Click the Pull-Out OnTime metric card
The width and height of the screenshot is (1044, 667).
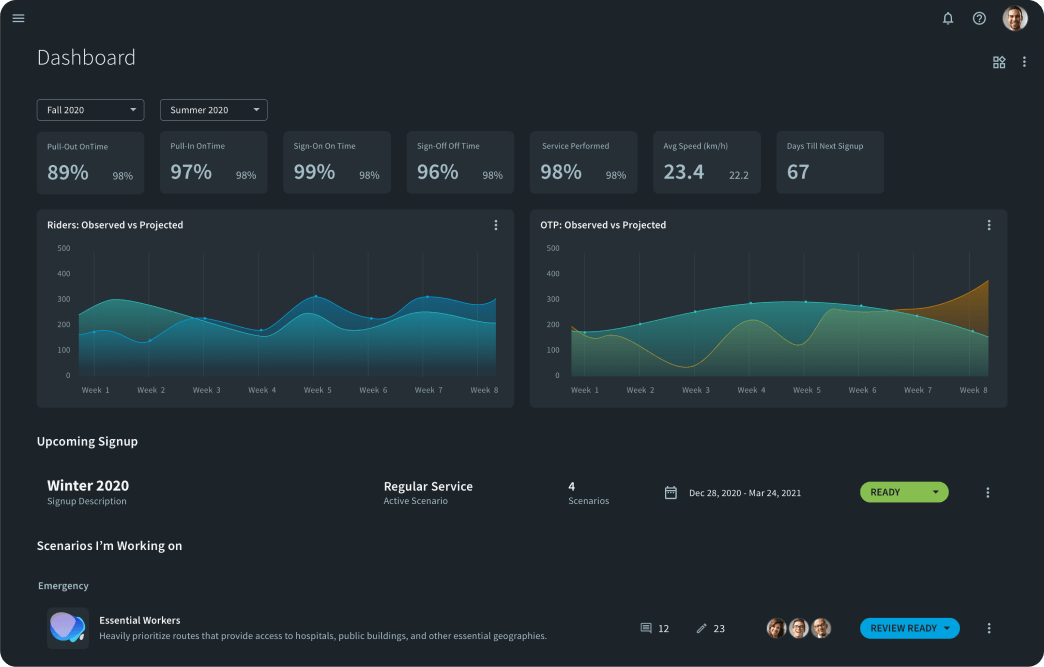90,162
